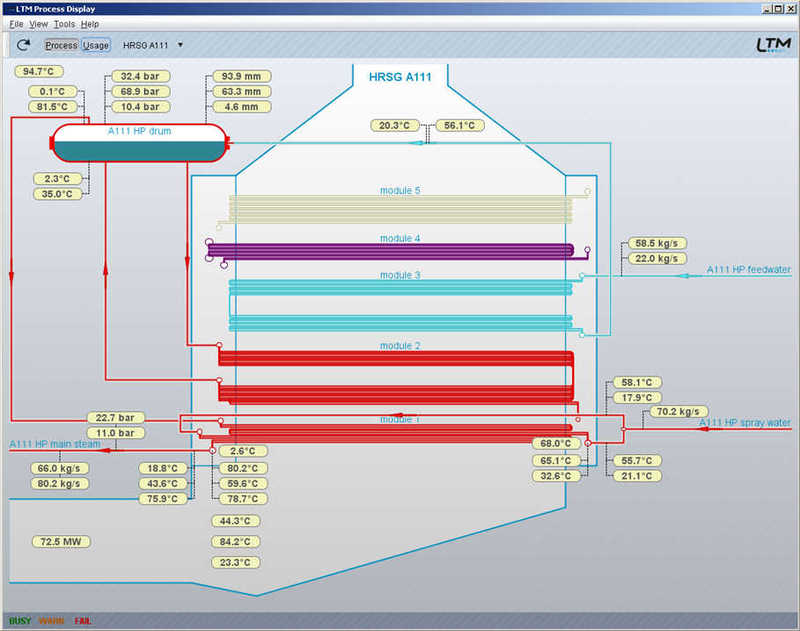The width and height of the screenshot is (800, 631).
Task: Click the LTM logo icon
Action: pos(772,46)
